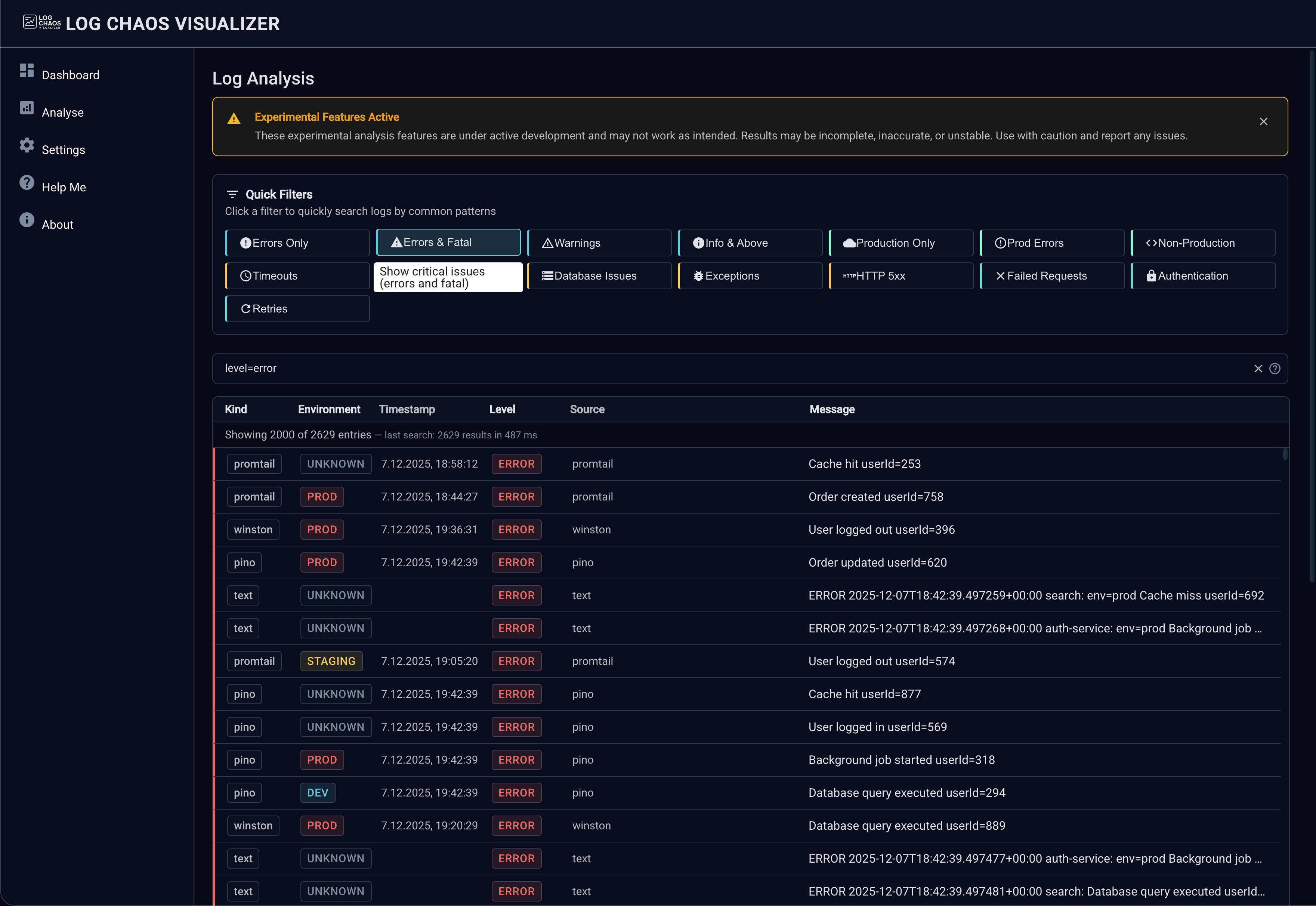Click the Timestamp column header
Viewport: 1316px width, 906px height.
406,409
